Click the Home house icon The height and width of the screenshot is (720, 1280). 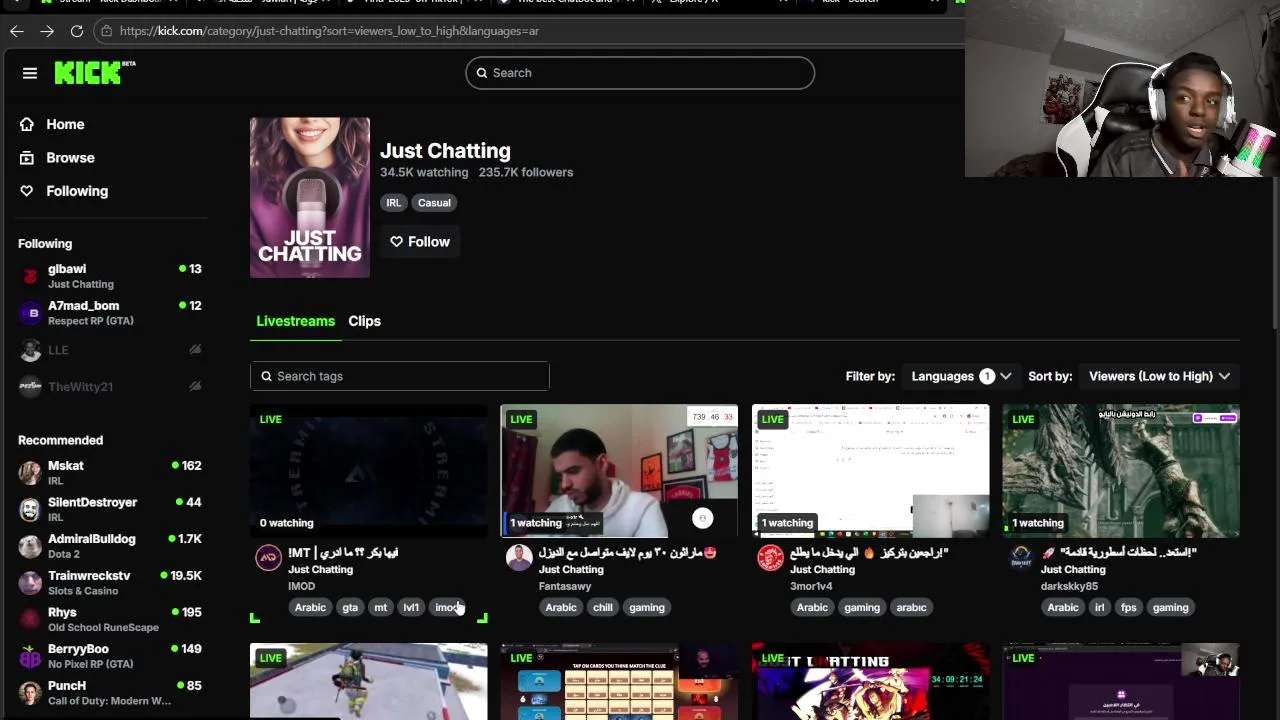27,124
